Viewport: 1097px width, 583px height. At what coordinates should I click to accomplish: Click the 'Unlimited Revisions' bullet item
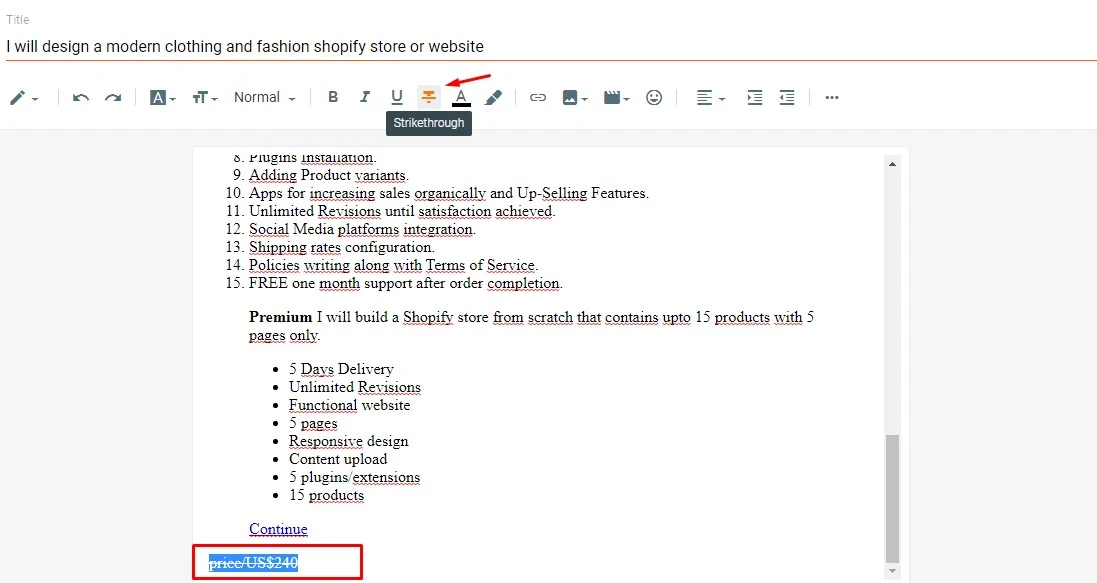click(x=355, y=387)
